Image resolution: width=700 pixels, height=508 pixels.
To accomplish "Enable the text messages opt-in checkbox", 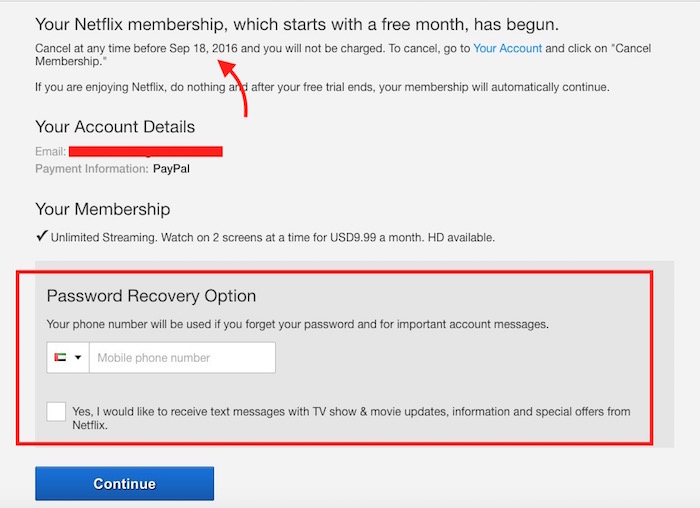I will coord(57,412).
